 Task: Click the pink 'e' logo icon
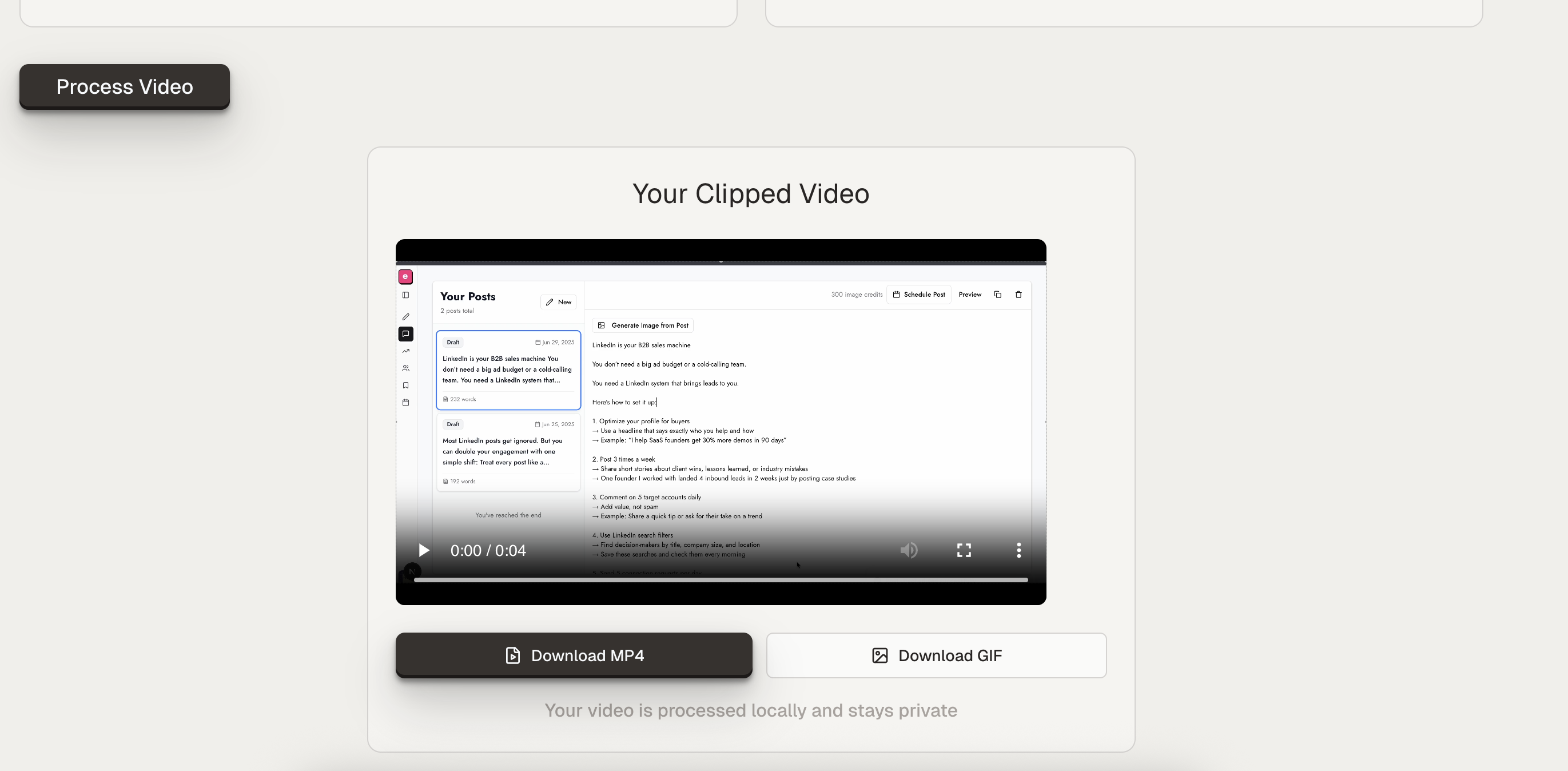click(405, 276)
